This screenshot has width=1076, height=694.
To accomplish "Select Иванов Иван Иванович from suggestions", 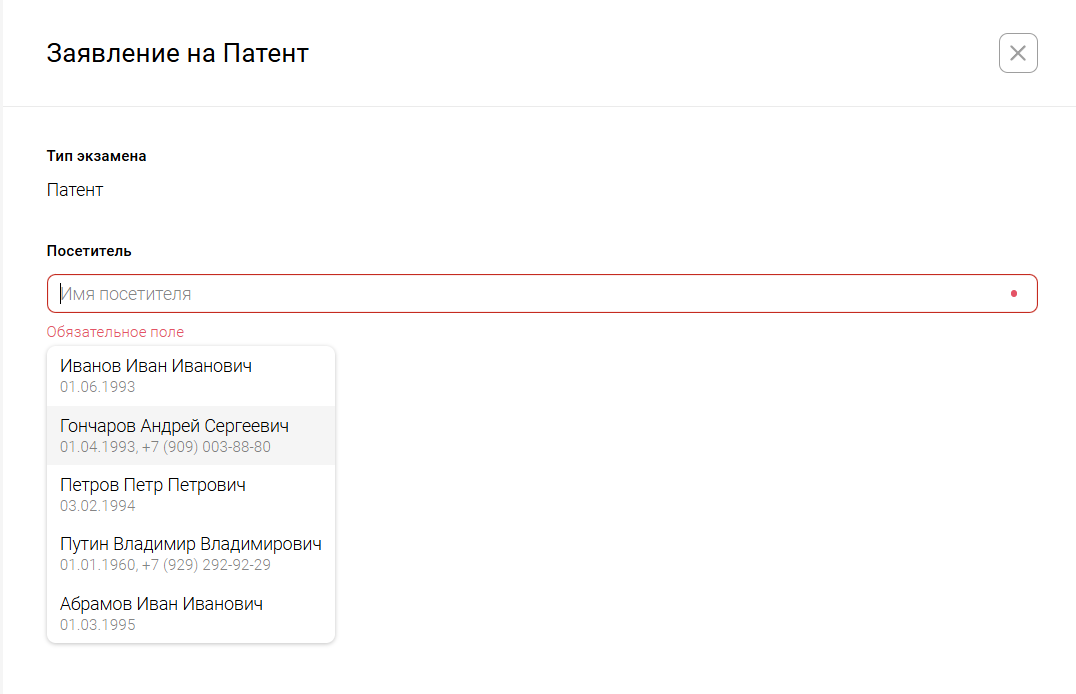I will pos(156,366).
